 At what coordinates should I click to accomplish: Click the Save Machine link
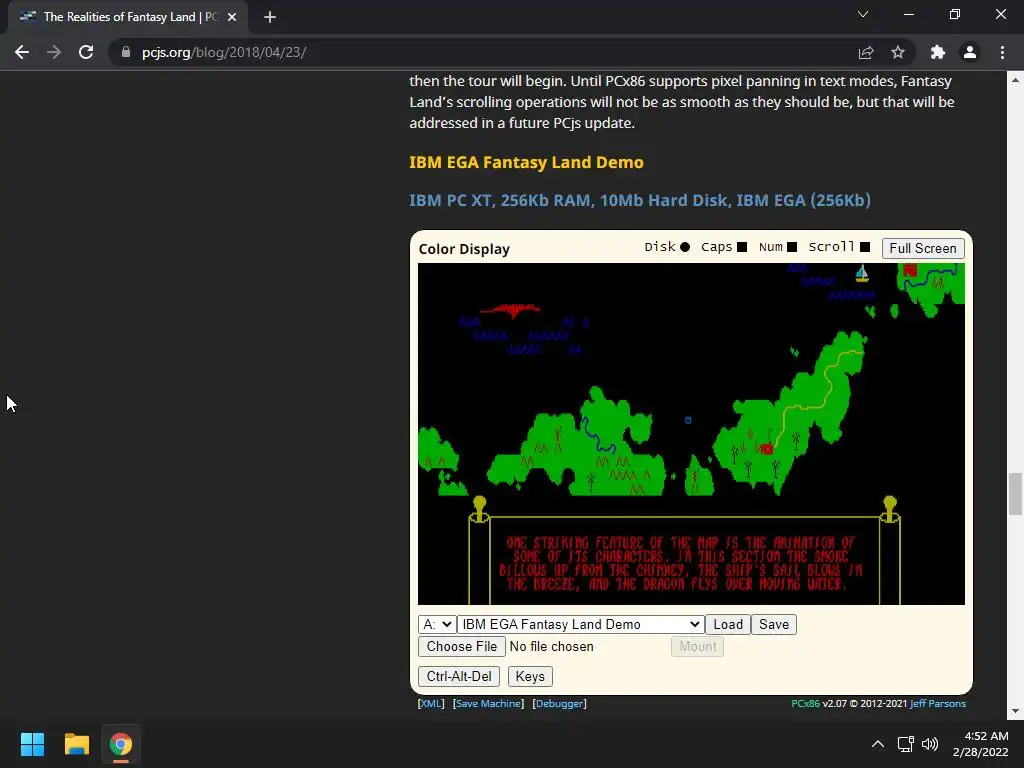(488, 703)
